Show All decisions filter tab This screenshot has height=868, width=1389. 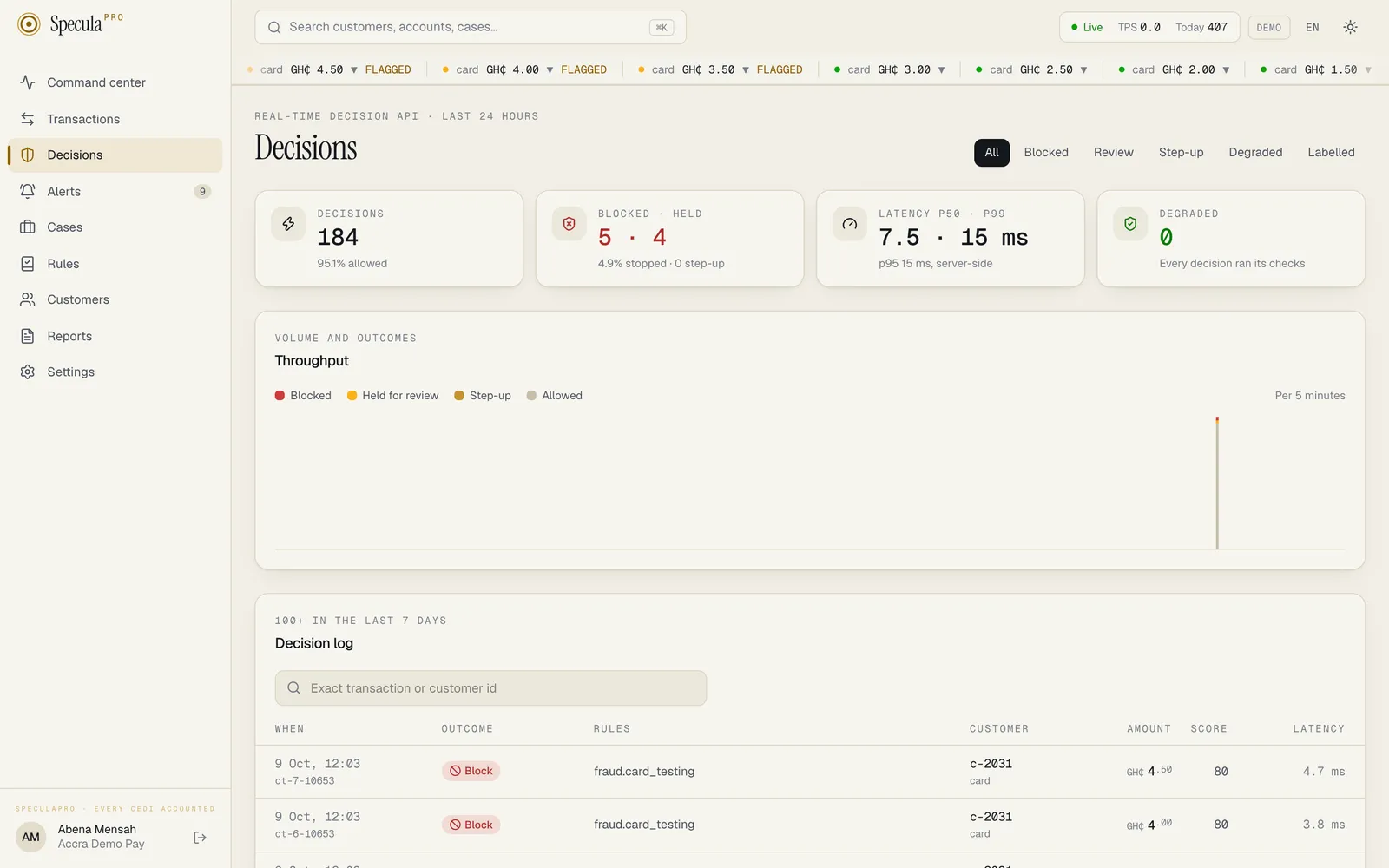coord(991,153)
